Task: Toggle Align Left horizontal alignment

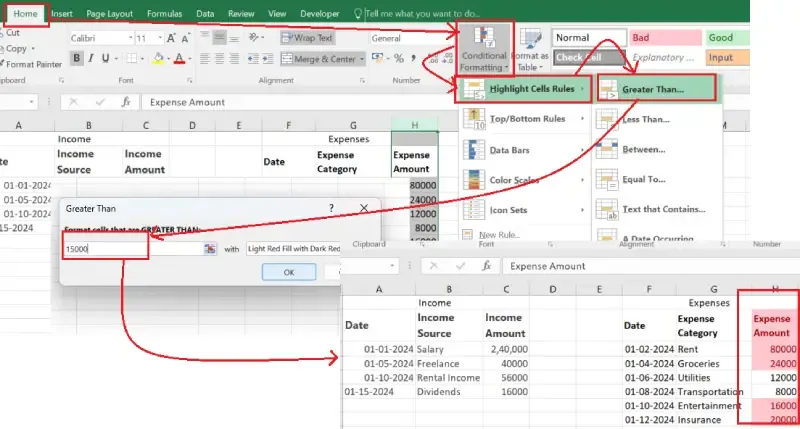Action: coord(205,59)
